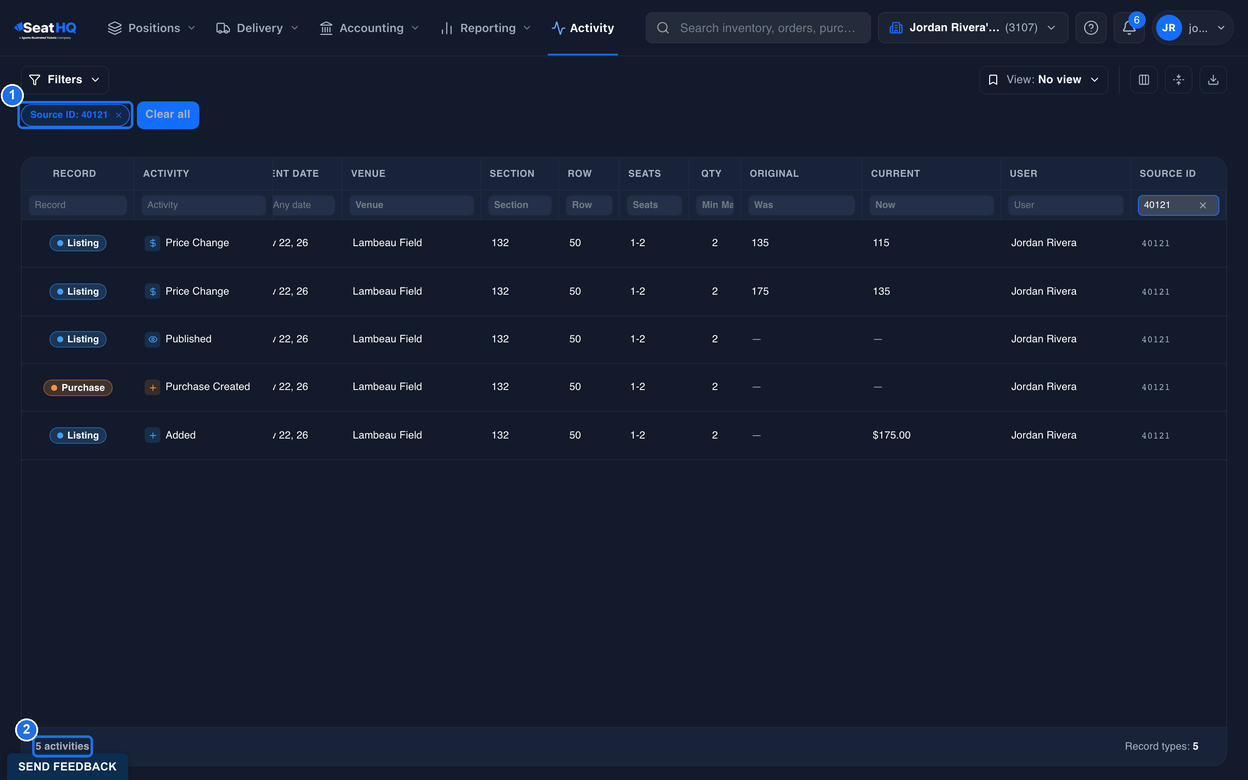Click the $175.00 current value
Image resolution: width=1248 pixels, height=780 pixels.
(x=891, y=436)
